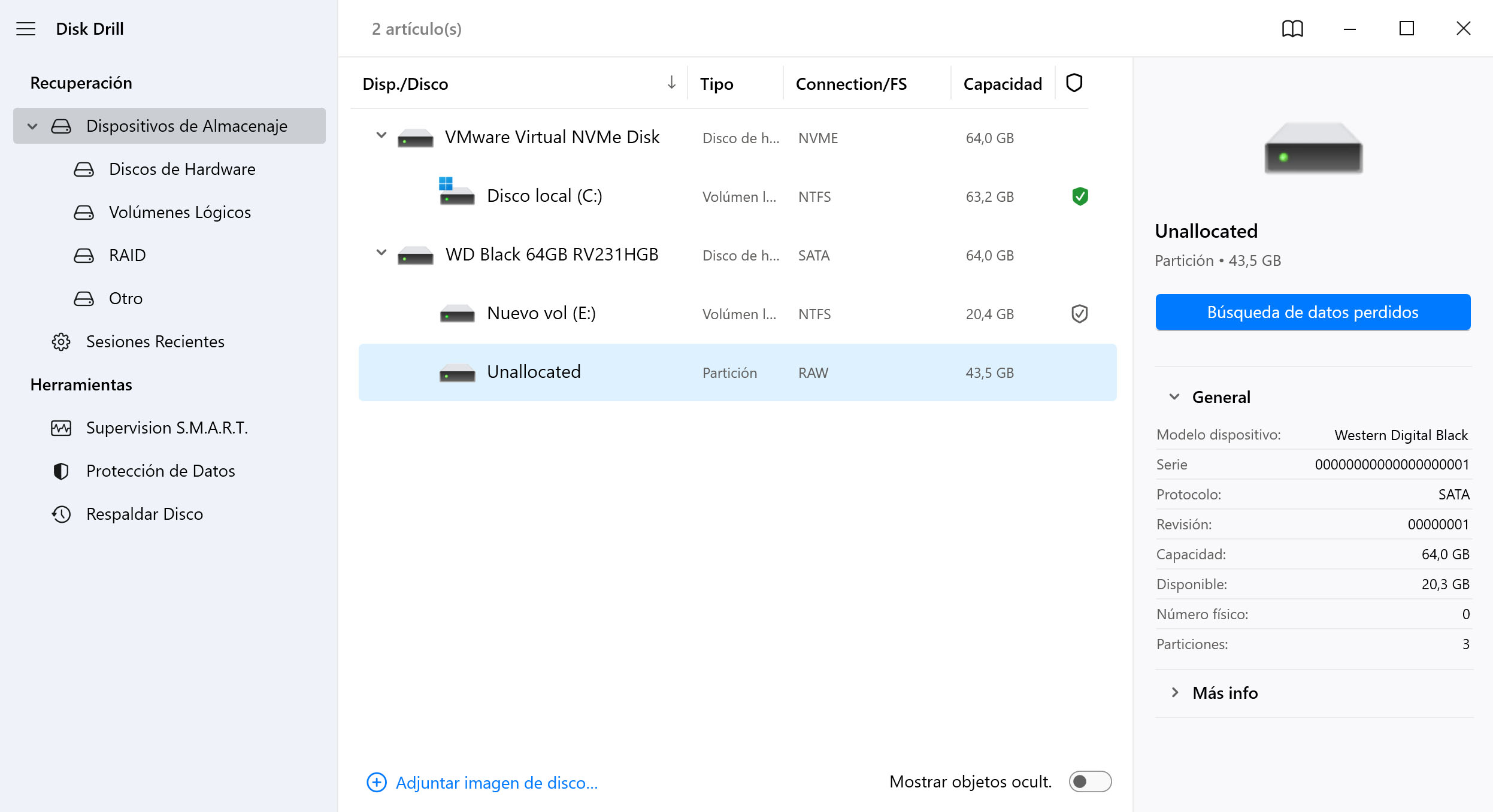Click serial number 00000000000000000001
The width and height of the screenshot is (1493, 812).
point(1392,465)
